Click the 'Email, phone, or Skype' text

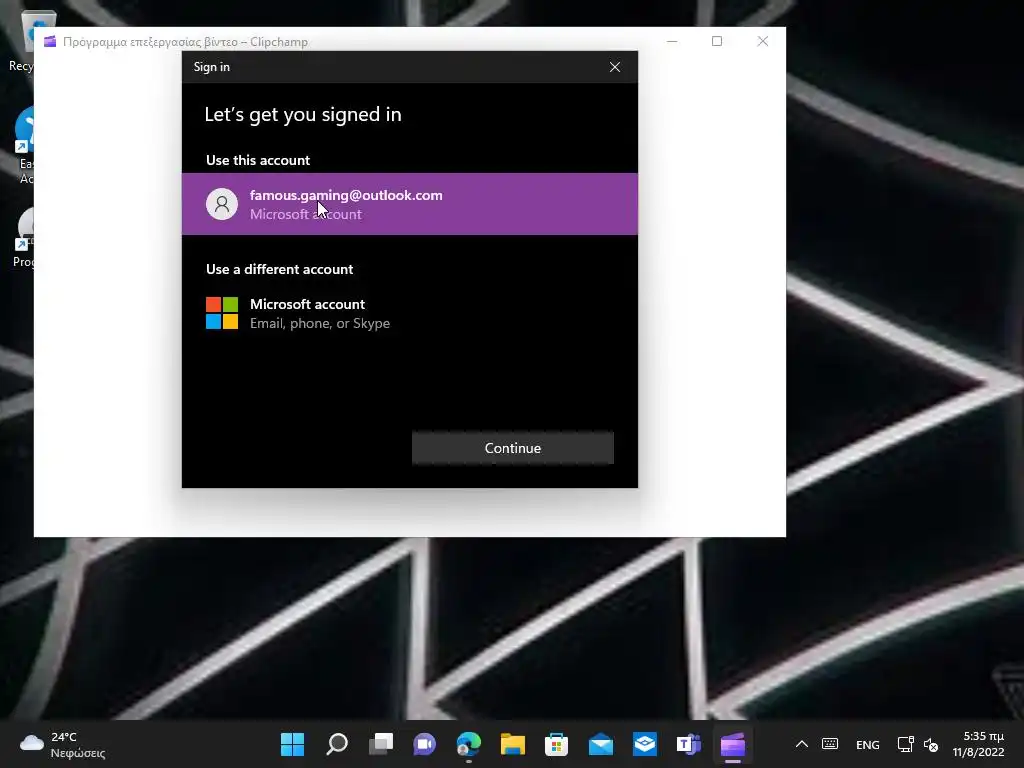click(320, 323)
